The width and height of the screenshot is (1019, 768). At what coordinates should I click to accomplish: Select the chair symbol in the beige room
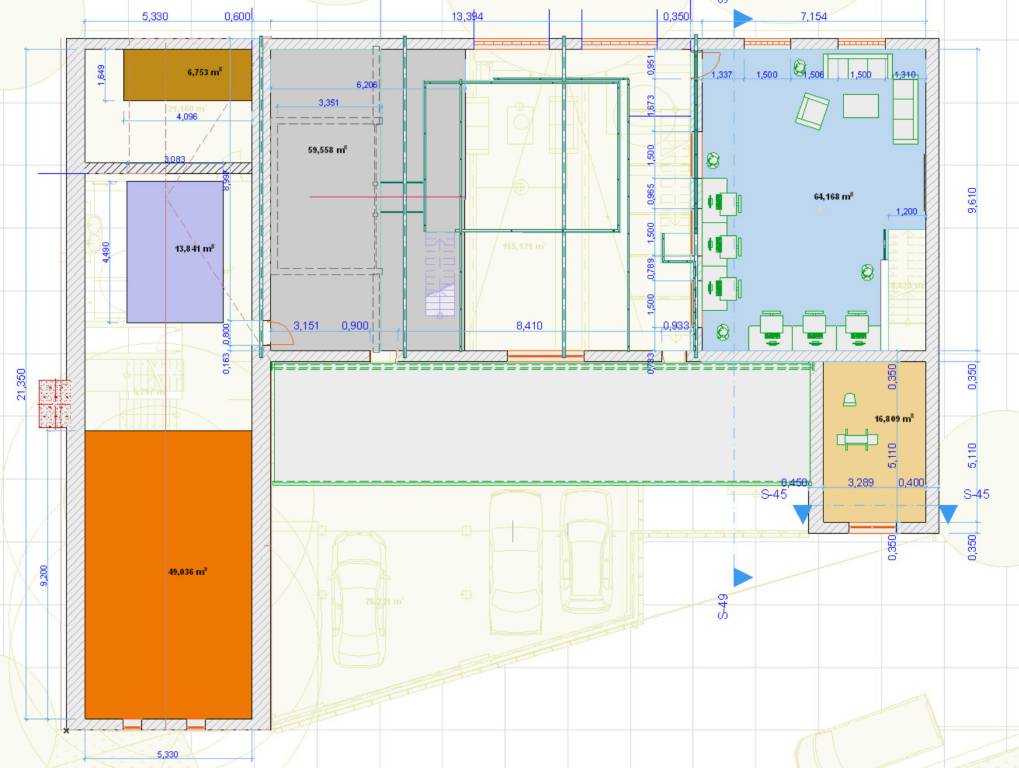click(x=849, y=400)
